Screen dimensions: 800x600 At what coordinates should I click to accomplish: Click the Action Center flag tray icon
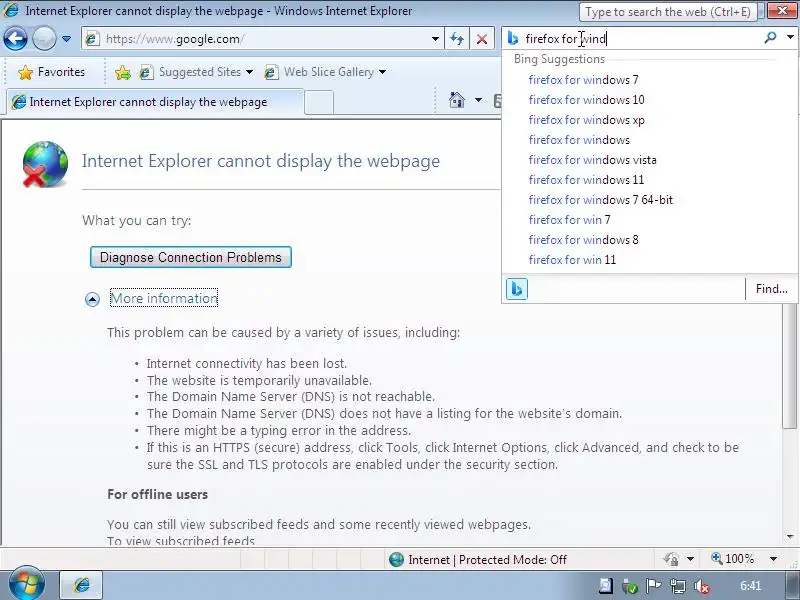[x=654, y=586]
